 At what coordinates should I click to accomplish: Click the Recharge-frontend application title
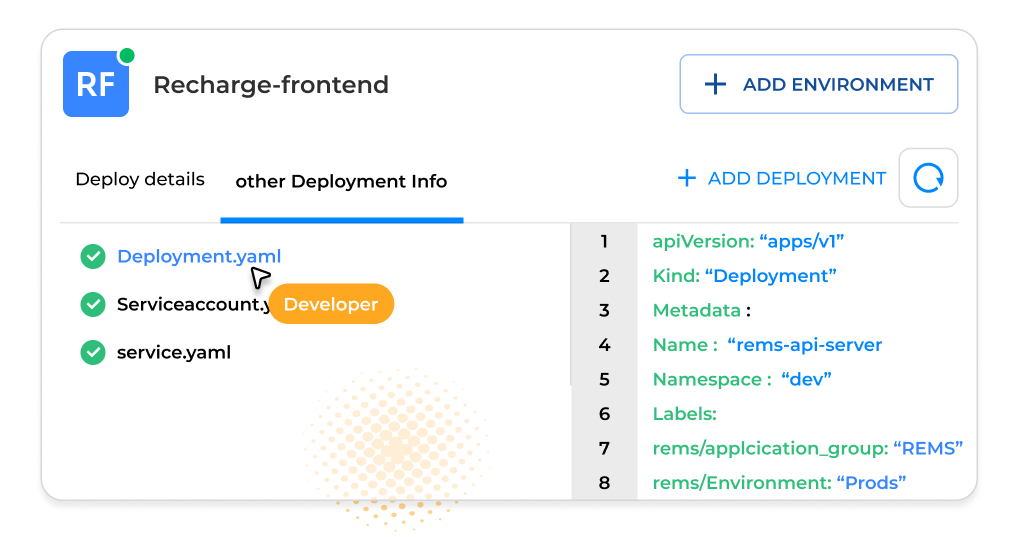[271, 85]
